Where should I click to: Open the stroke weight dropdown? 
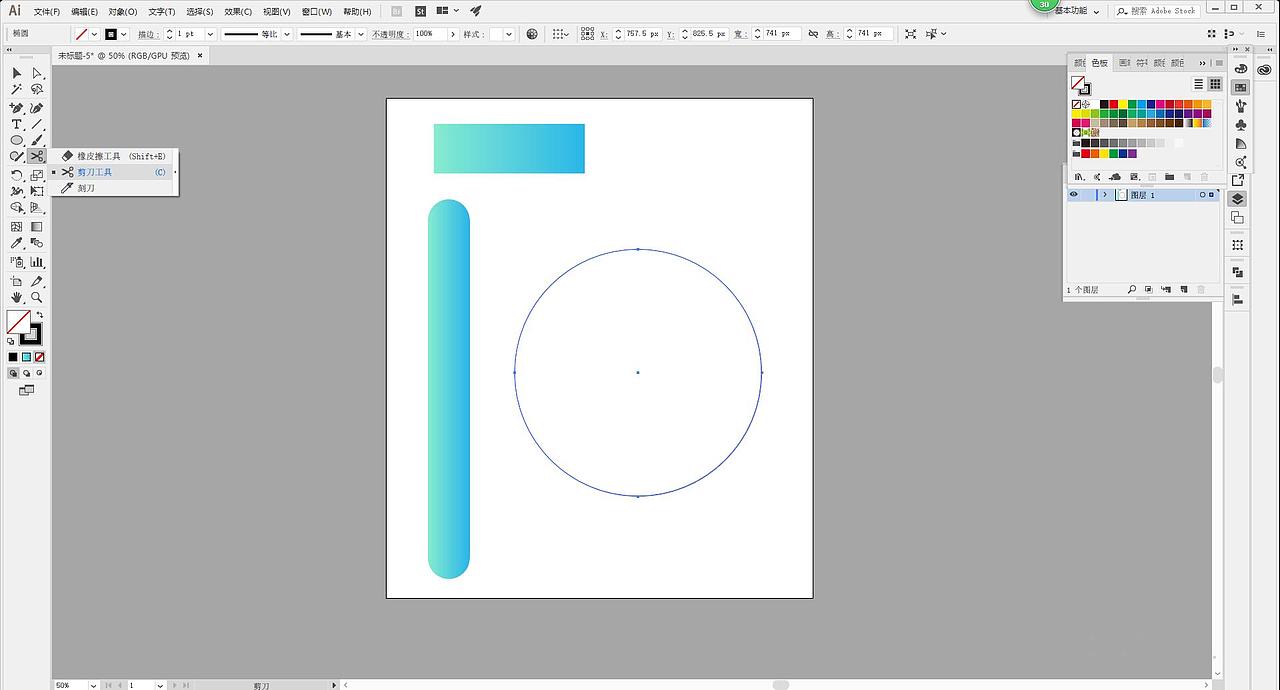(210, 34)
